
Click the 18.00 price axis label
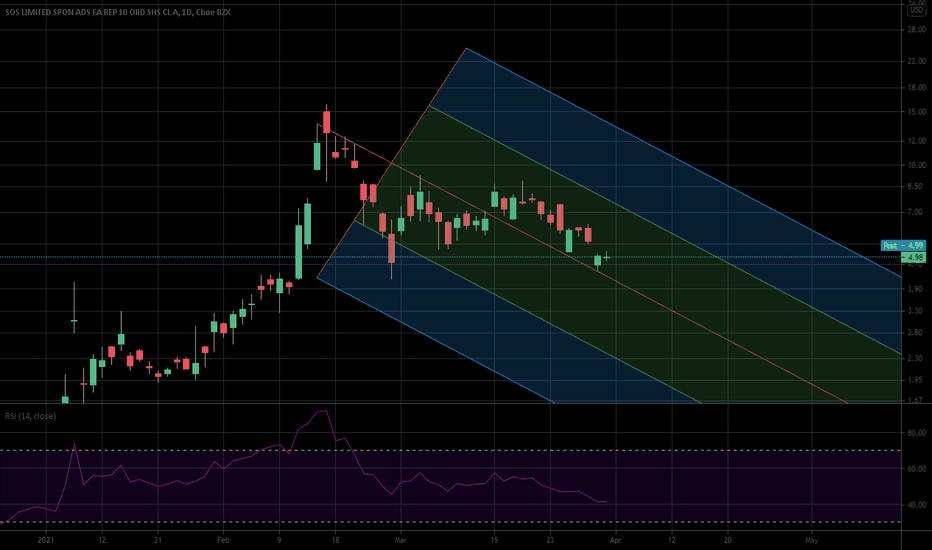pyautogui.click(x=917, y=87)
